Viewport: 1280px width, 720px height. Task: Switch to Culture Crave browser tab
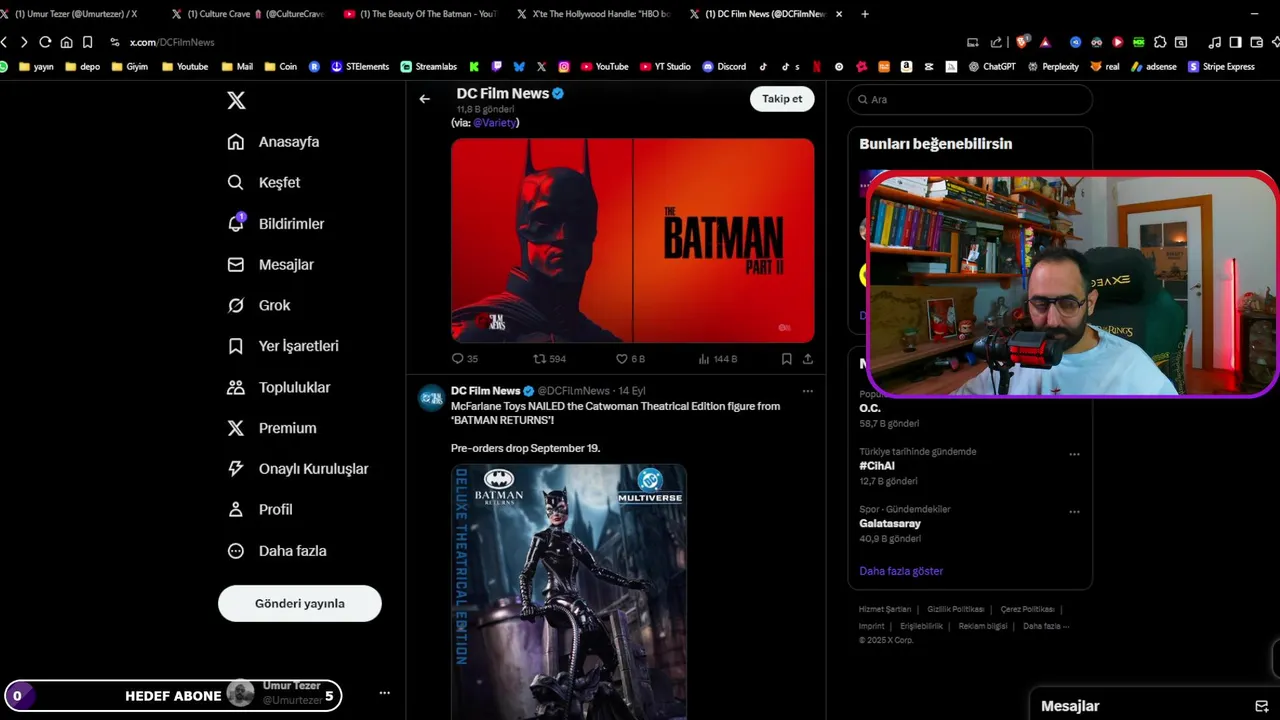(248, 14)
